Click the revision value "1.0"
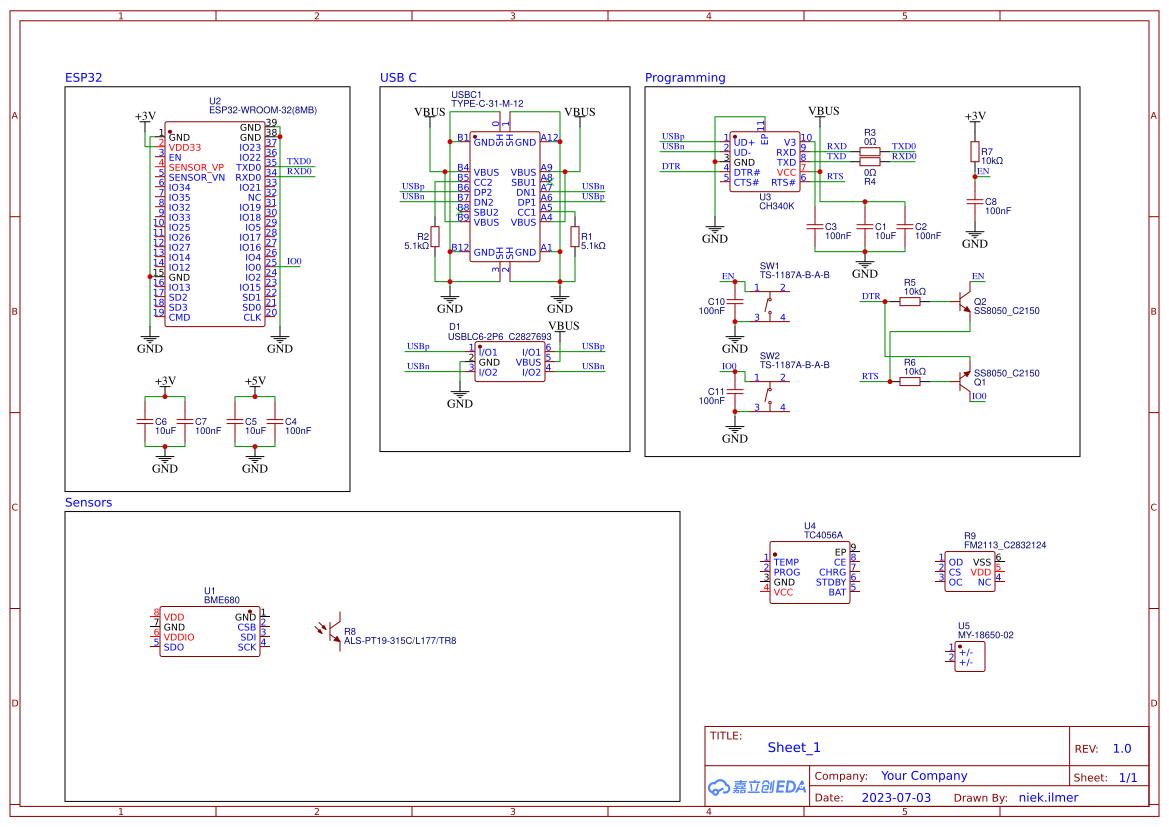Image resolution: width=1169 pixels, height=827 pixels. [1122, 749]
